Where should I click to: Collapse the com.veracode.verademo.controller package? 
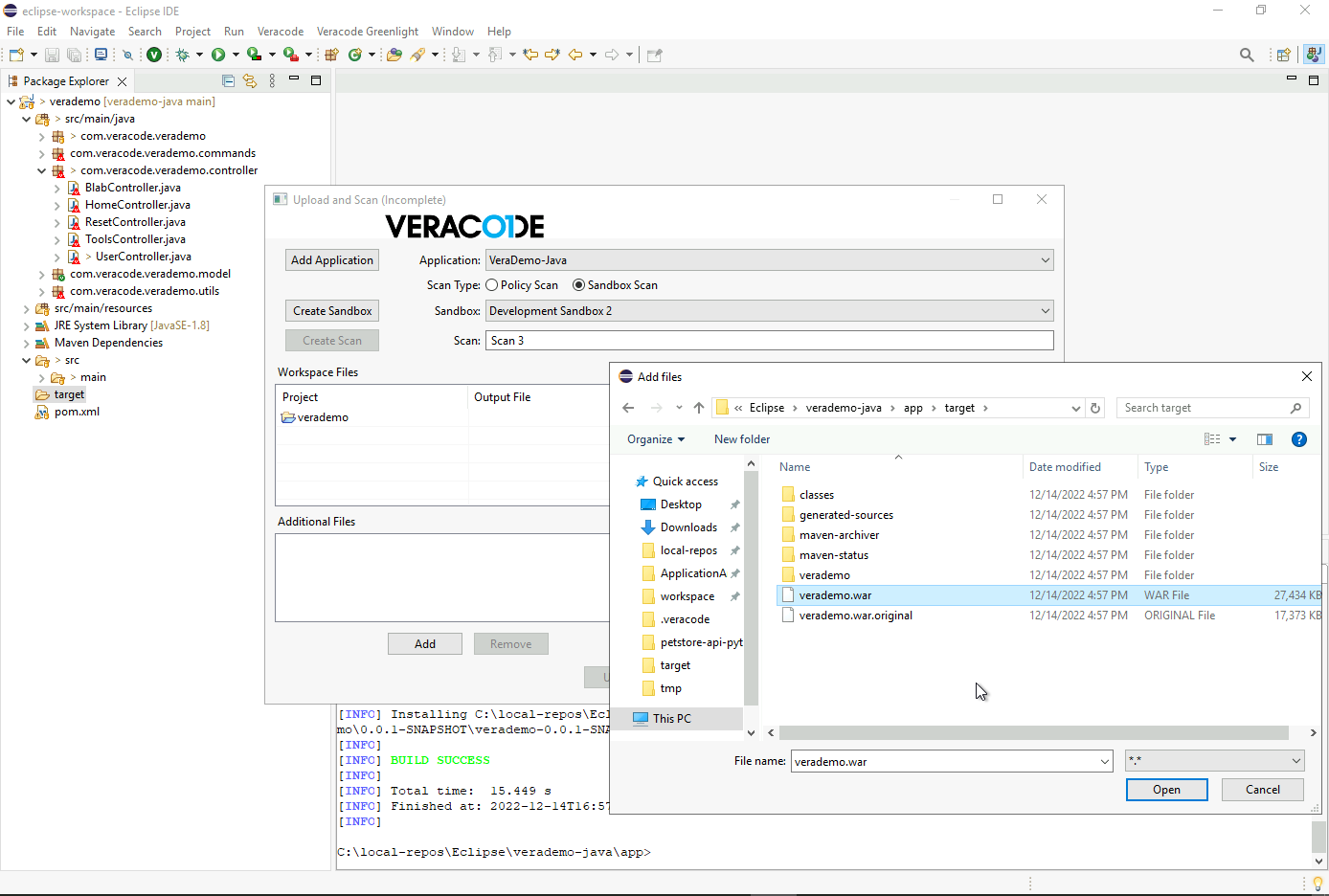(x=42, y=171)
